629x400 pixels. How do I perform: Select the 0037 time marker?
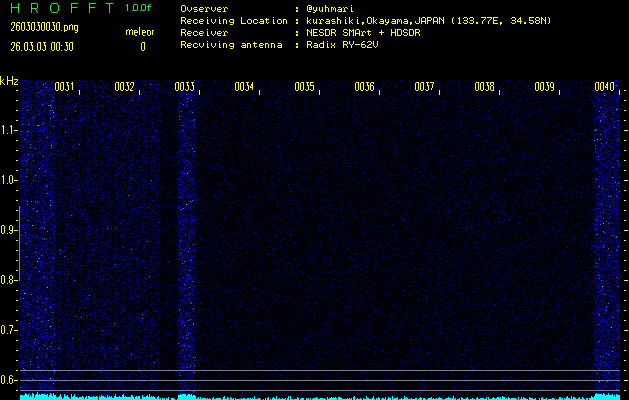click(x=424, y=87)
